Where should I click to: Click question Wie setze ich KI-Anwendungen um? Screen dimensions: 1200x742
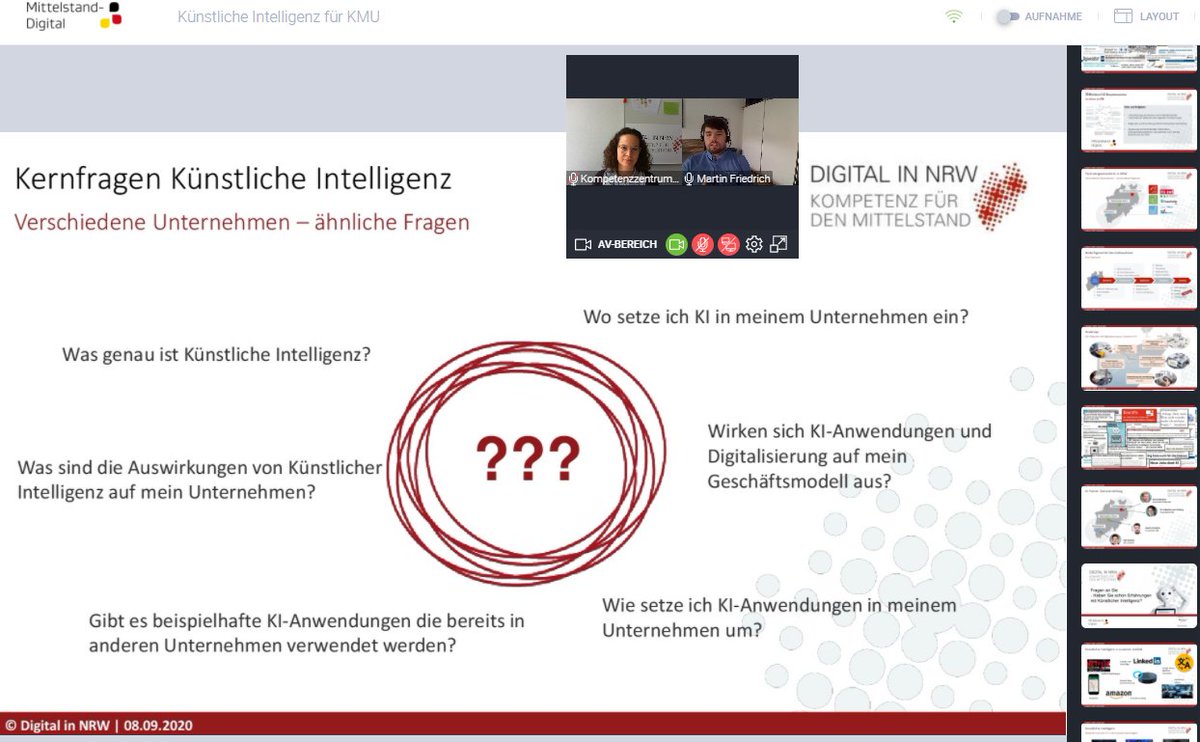click(780, 618)
